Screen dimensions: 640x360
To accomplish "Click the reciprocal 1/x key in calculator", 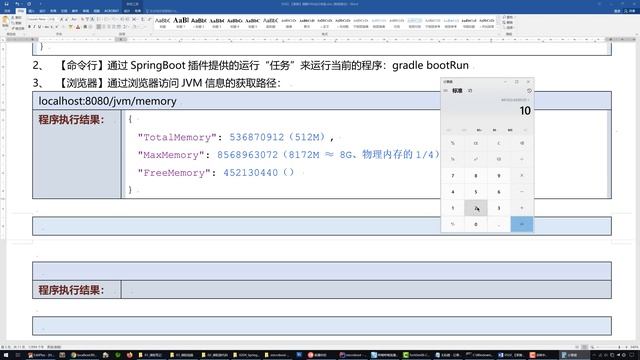I will (x=453, y=159).
